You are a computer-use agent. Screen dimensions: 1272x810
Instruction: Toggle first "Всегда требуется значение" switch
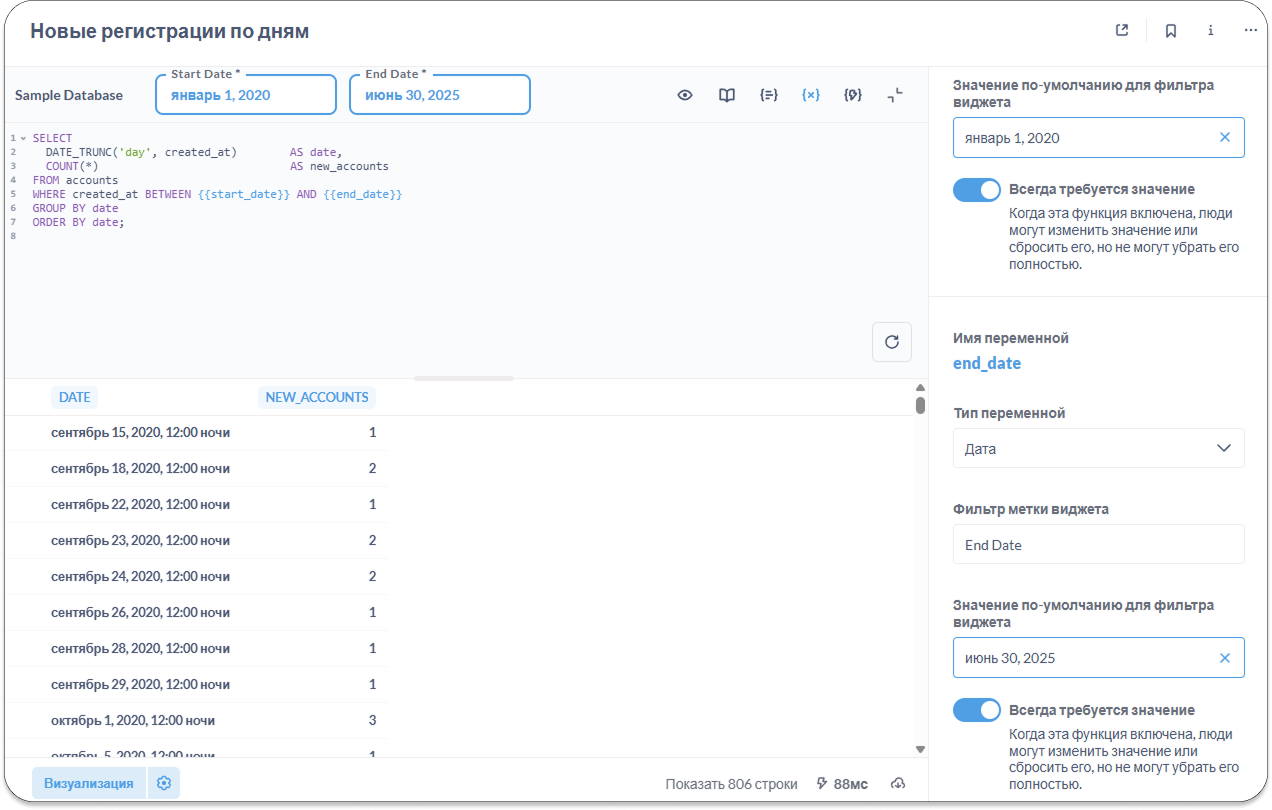(976, 190)
